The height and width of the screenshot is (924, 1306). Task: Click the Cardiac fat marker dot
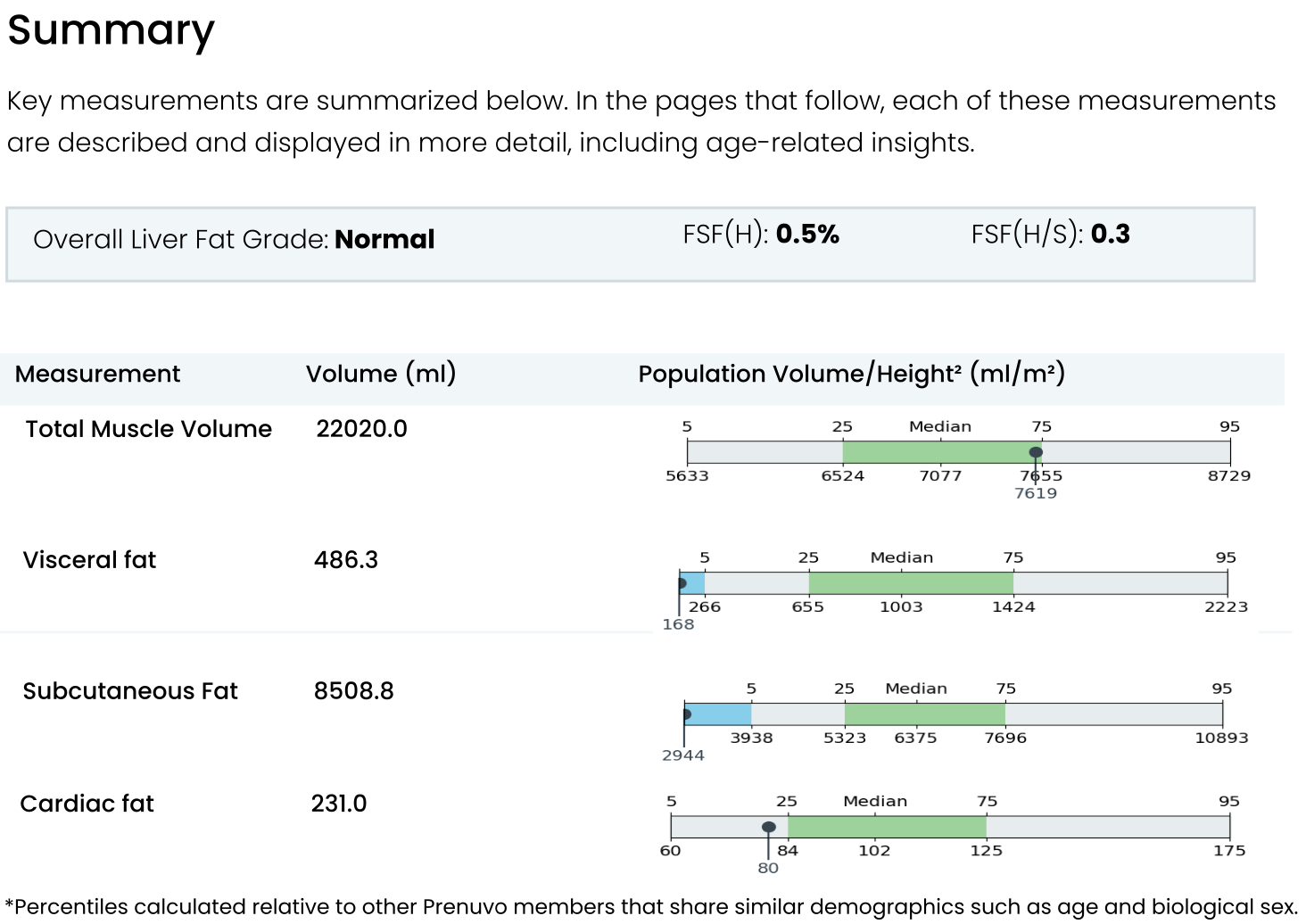(768, 827)
